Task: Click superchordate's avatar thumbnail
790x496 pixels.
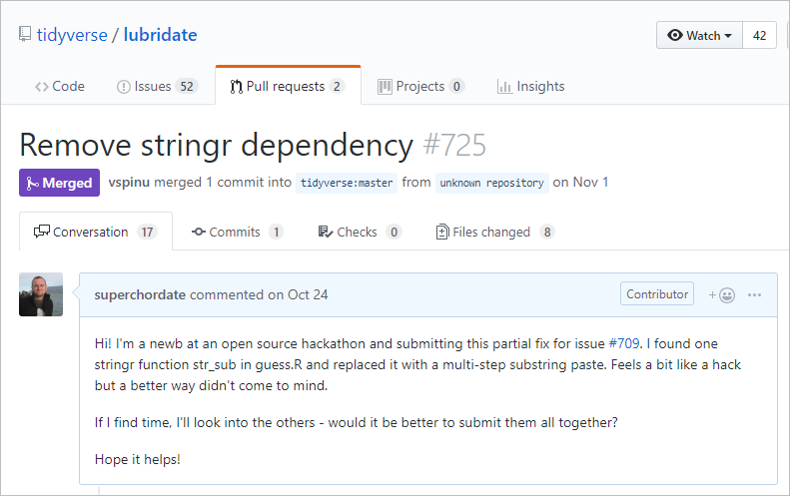Action: point(41,294)
